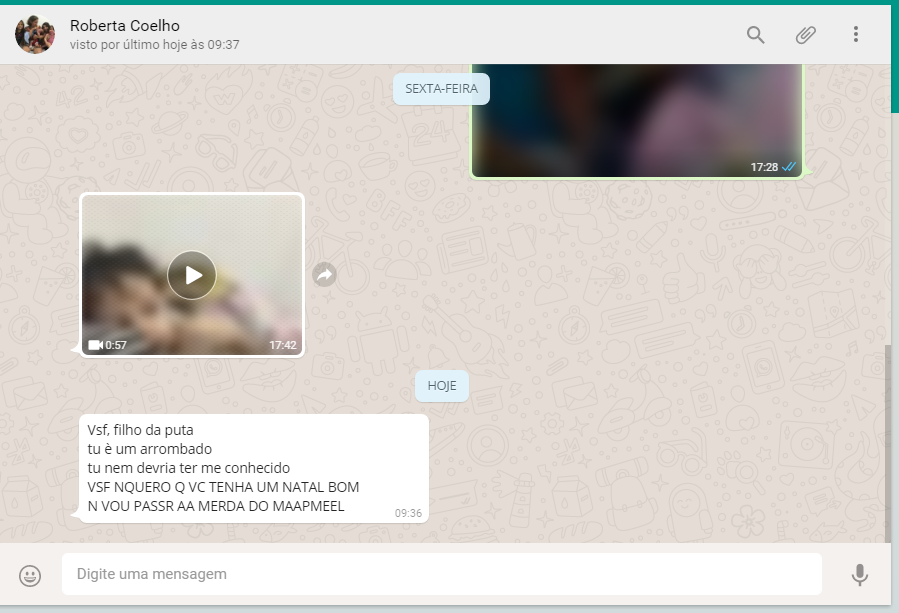The image size is (899, 613).
Task: Open Roberta Coelho's profile picture
Action: [35, 34]
